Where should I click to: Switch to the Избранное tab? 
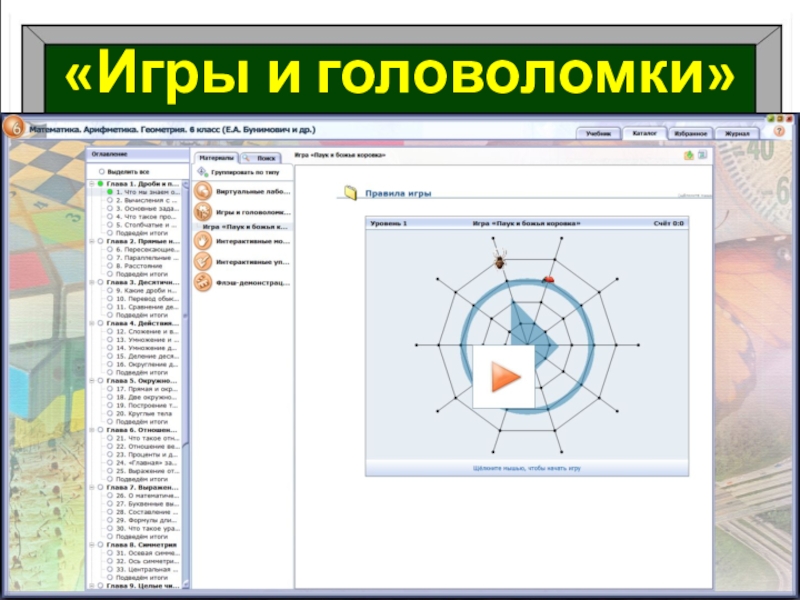point(690,134)
